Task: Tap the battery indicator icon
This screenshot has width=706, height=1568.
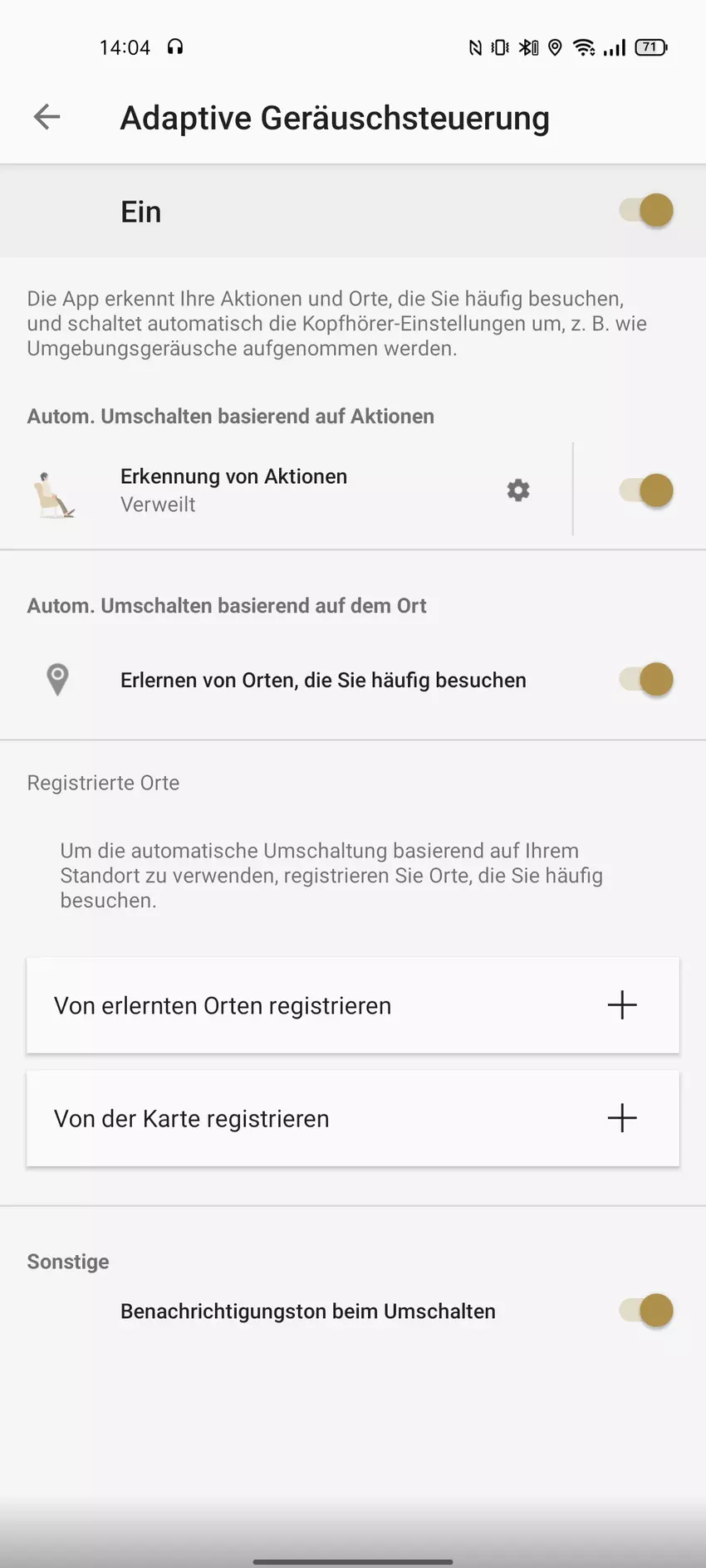Action: (651, 47)
